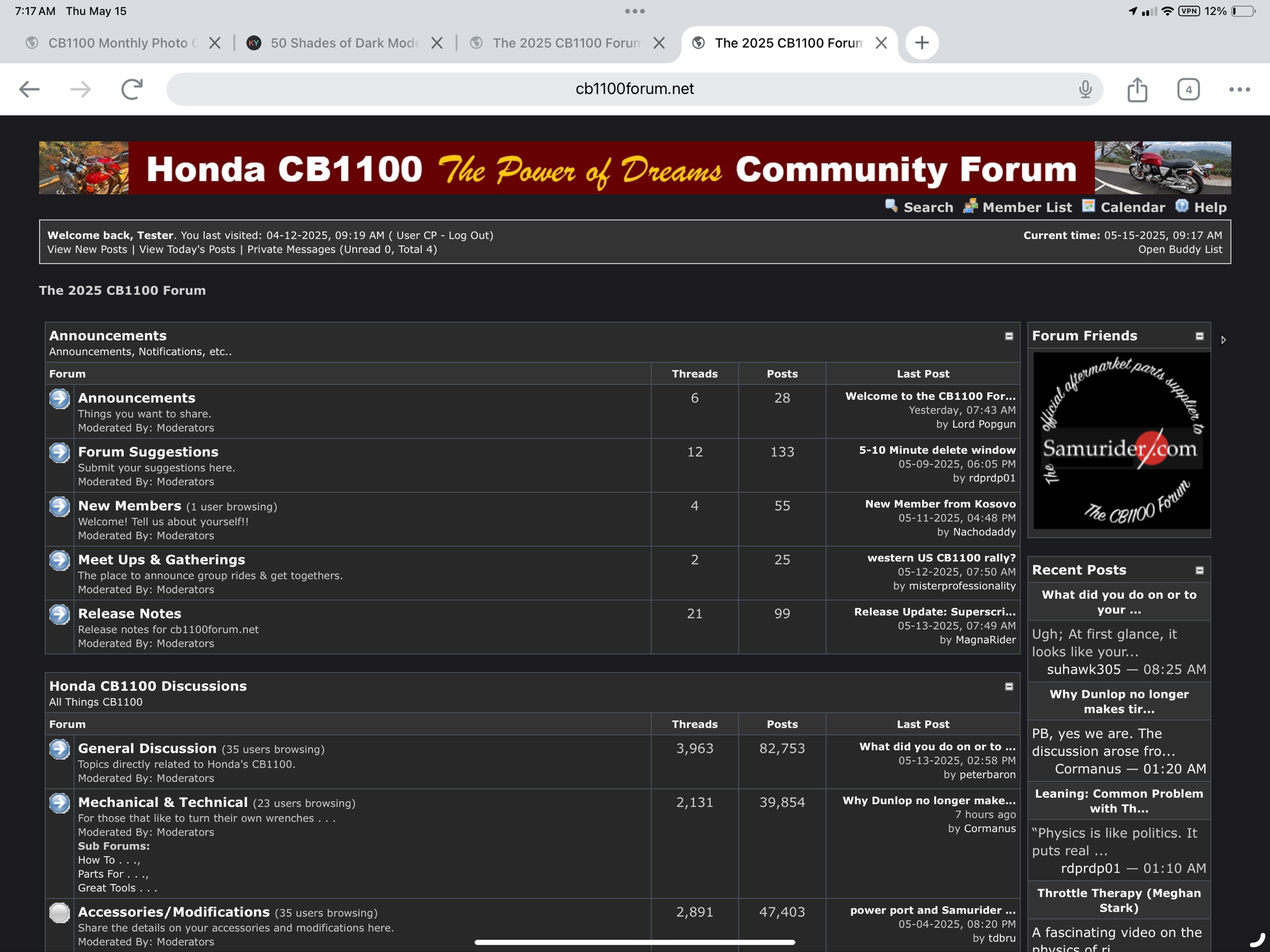1270x952 pixels.
Task: Click the New Members forum status icon
Action: coord(60,506)
